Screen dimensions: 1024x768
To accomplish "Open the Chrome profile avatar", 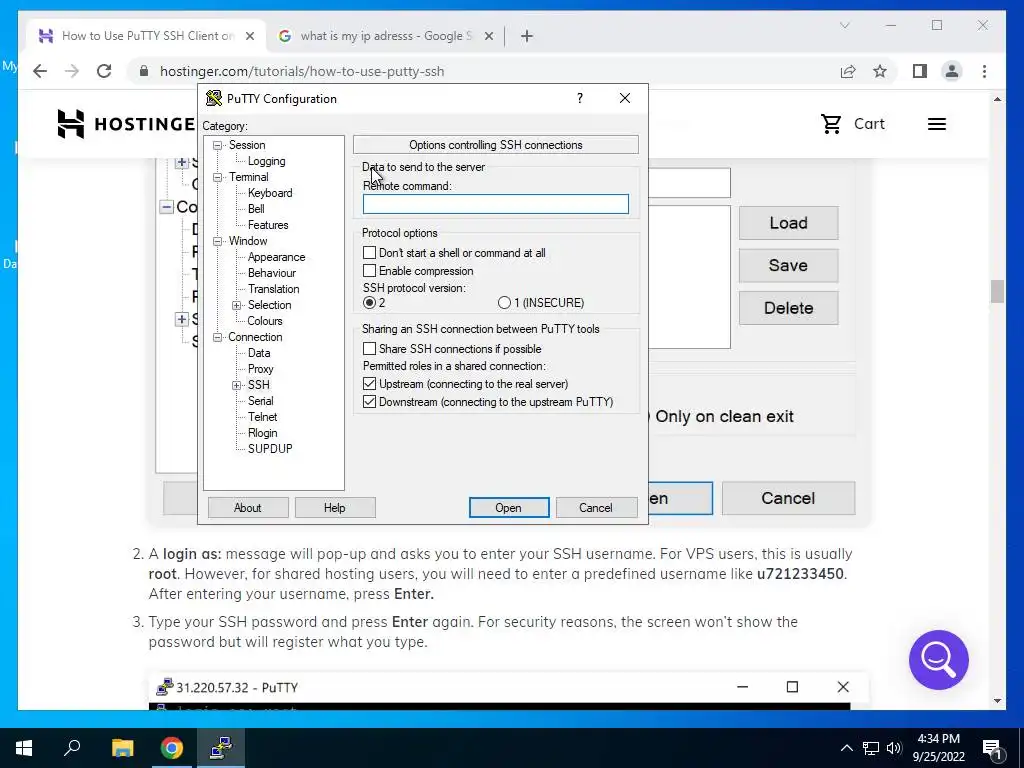I will coord(952,71).
